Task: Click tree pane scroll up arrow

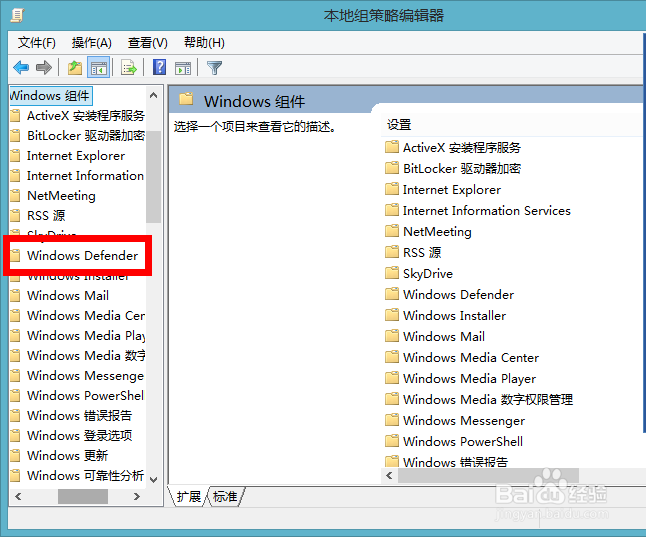Action: pos(154,95)
